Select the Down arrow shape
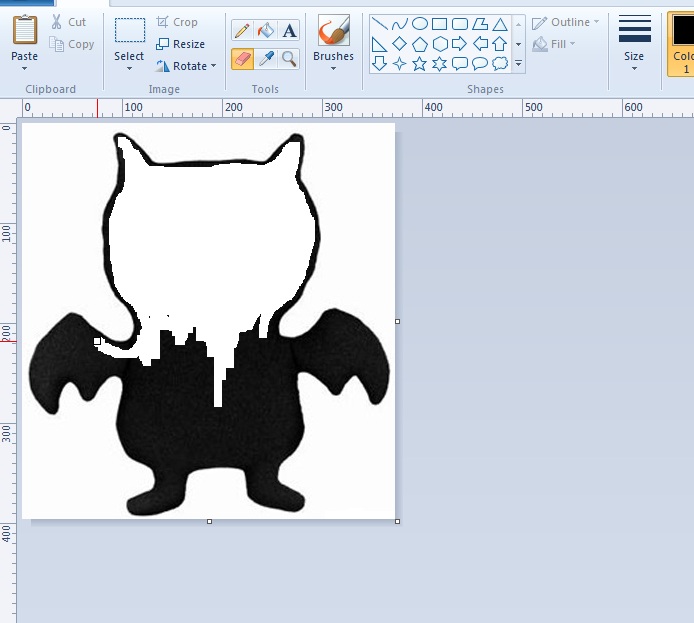 (x=379, y=64)
